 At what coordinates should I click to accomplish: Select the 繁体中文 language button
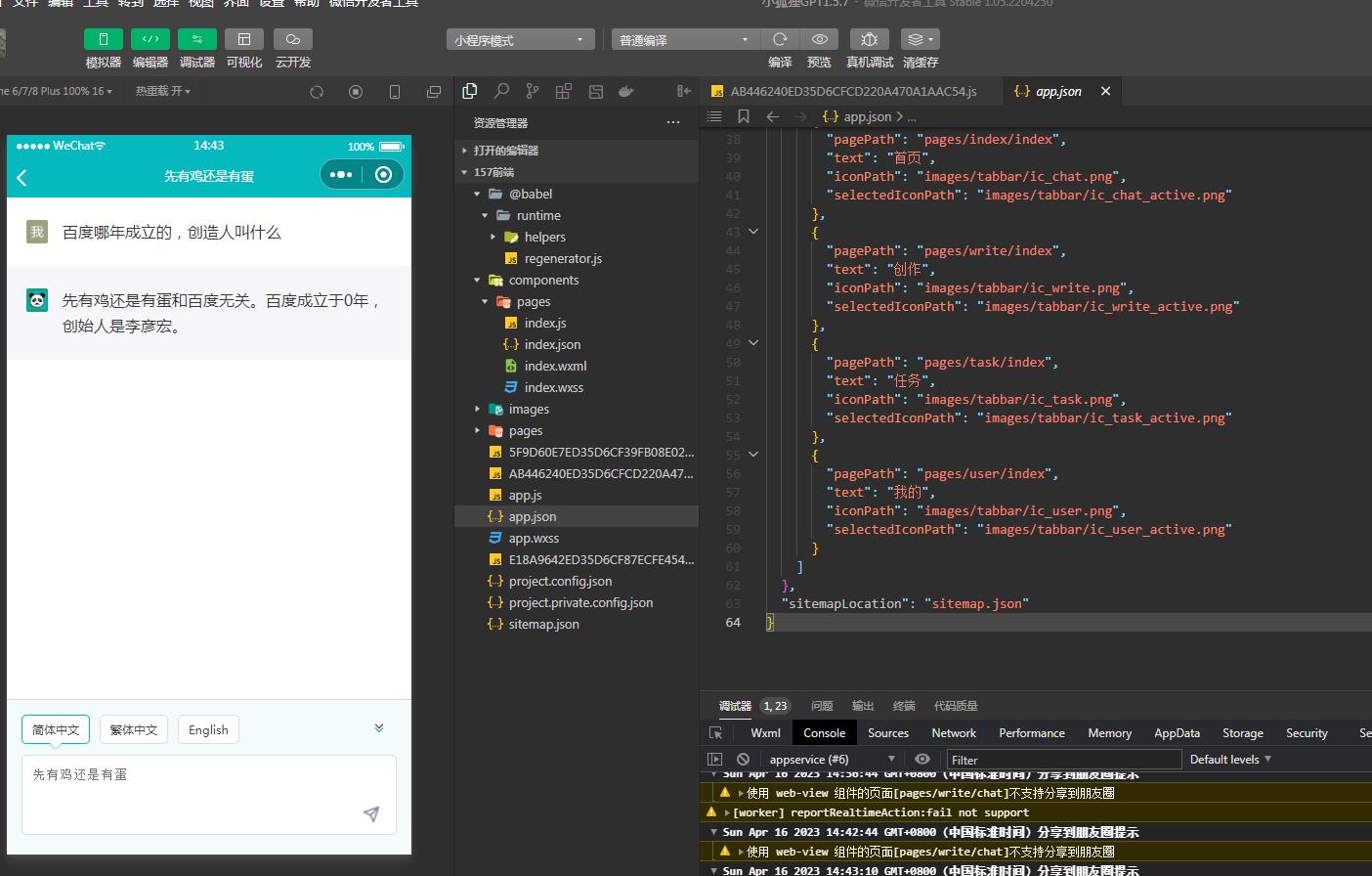(134, 729)
